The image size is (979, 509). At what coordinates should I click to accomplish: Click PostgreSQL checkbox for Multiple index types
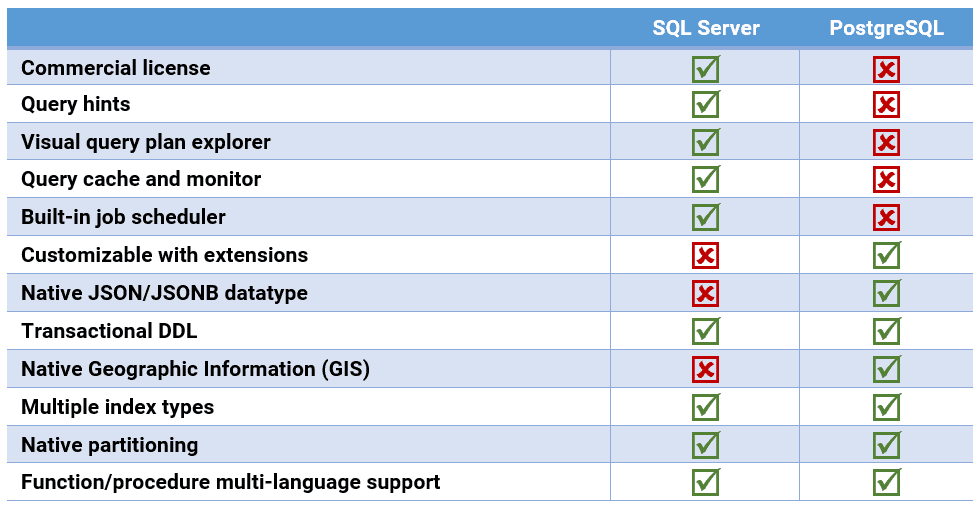click(886, 407)
